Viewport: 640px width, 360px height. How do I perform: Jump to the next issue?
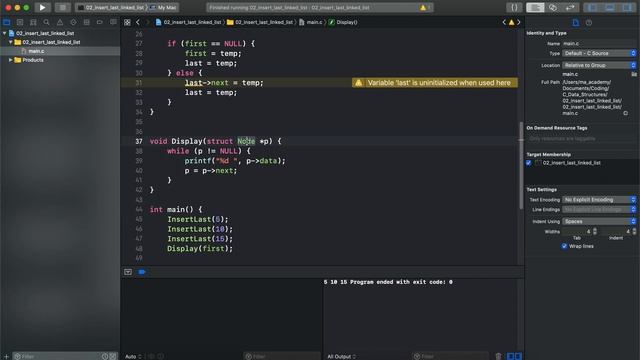tap(519, 22)
